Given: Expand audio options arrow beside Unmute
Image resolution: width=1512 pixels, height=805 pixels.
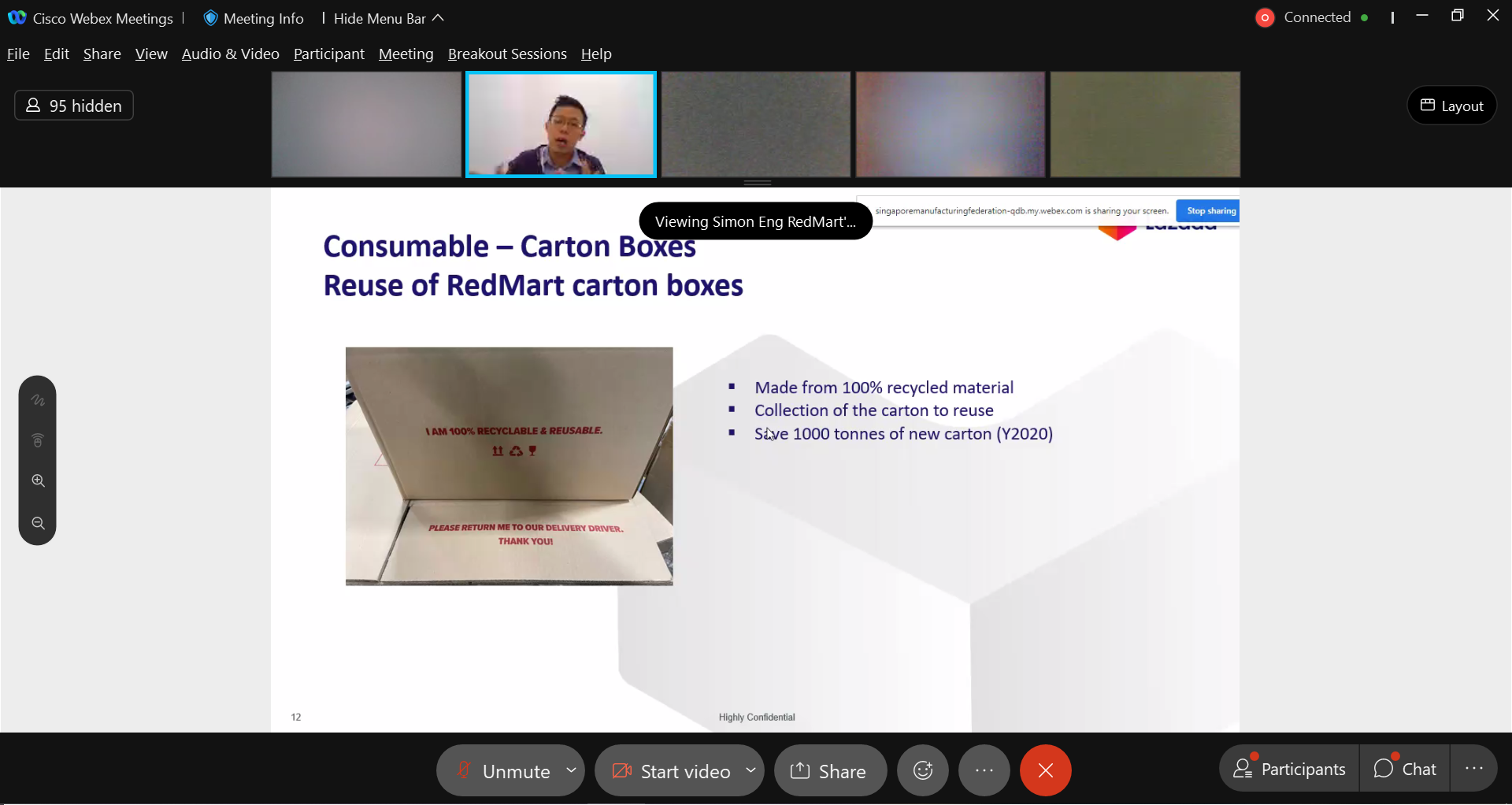Looking at the screenshot, I should tap(572, 770).
